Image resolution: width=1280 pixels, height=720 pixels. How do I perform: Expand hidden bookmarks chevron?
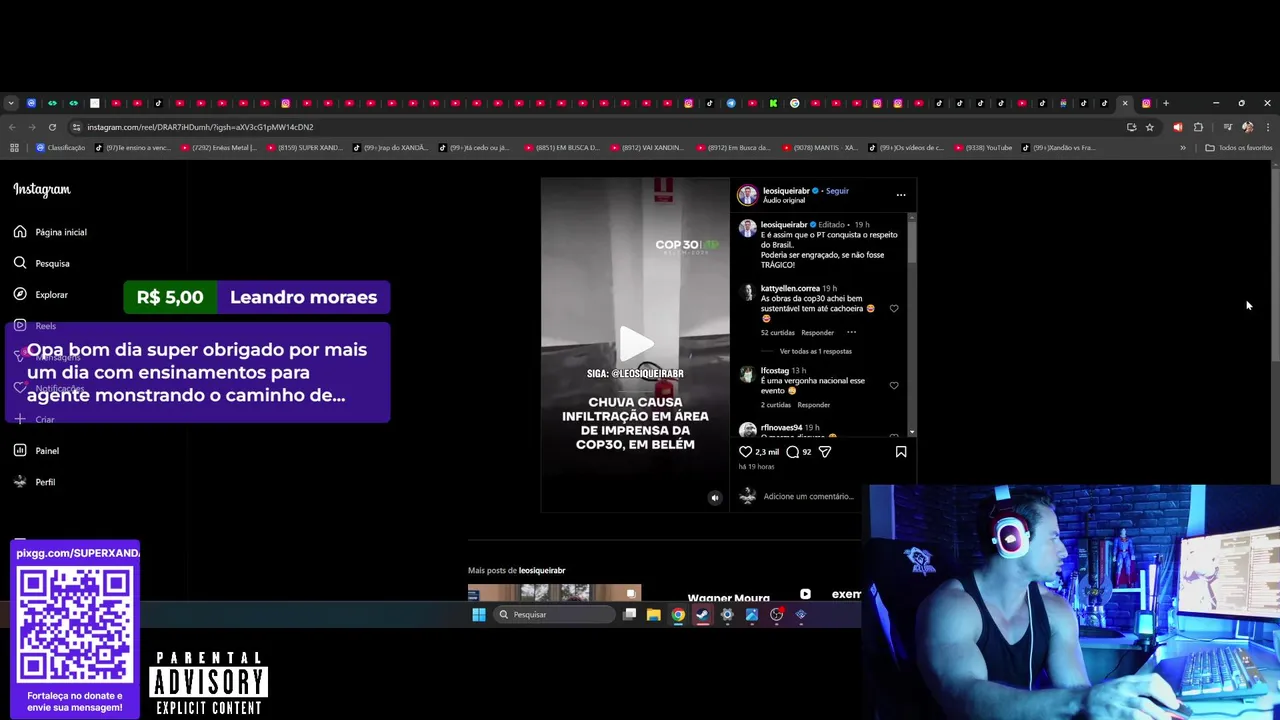tap(1183, 148)
